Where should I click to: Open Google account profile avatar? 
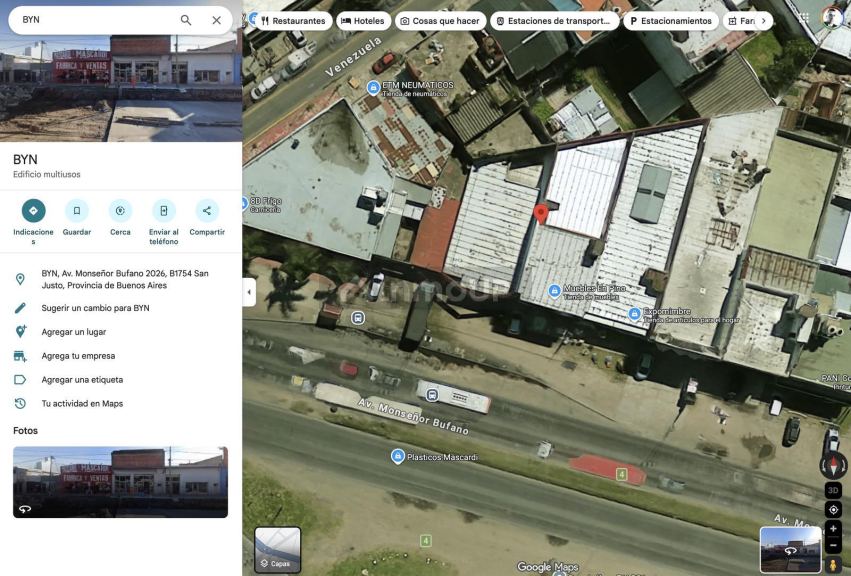pos(832,18)
